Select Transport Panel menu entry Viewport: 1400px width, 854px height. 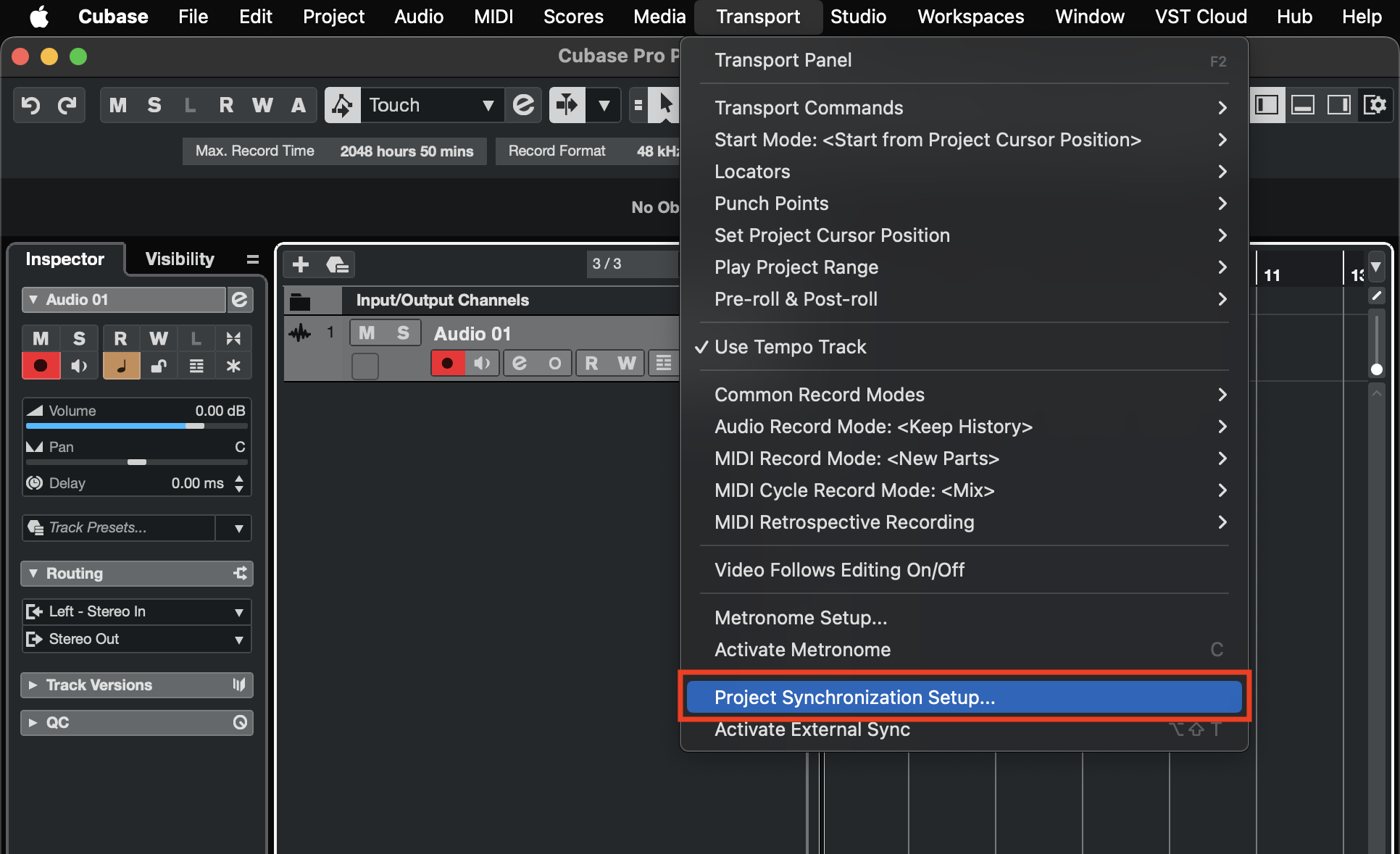tap(964, 60)
